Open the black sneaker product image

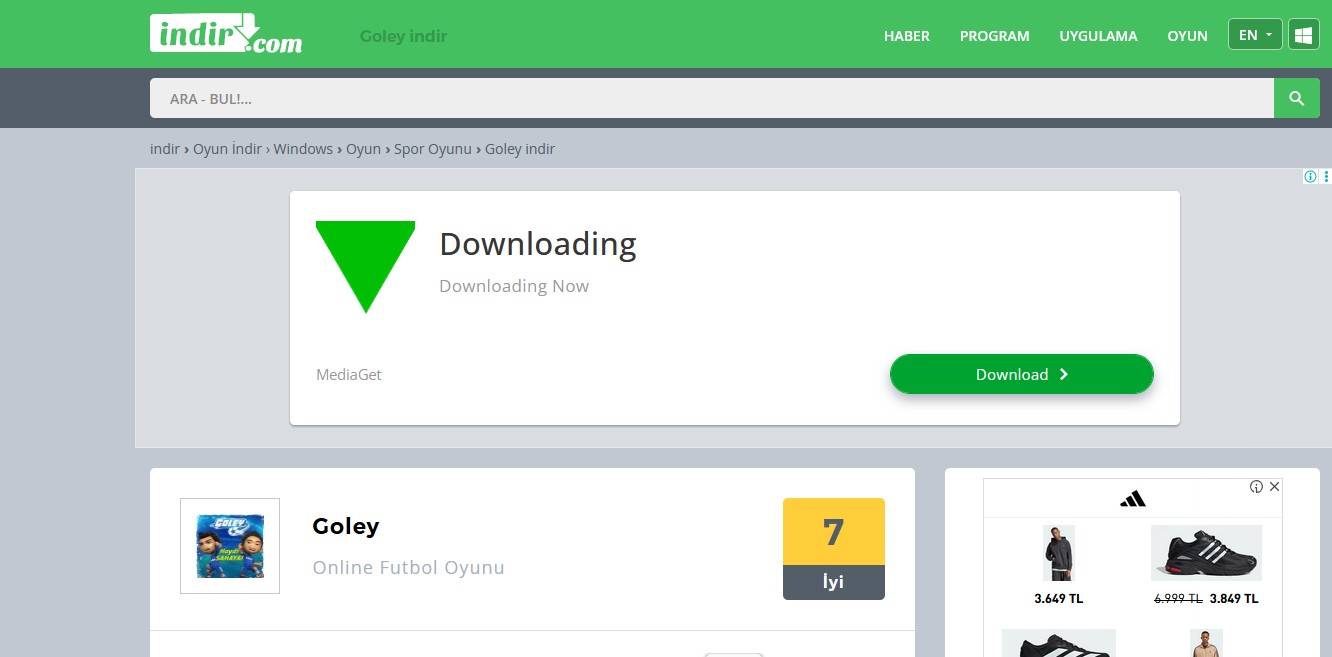[1206, 553]
